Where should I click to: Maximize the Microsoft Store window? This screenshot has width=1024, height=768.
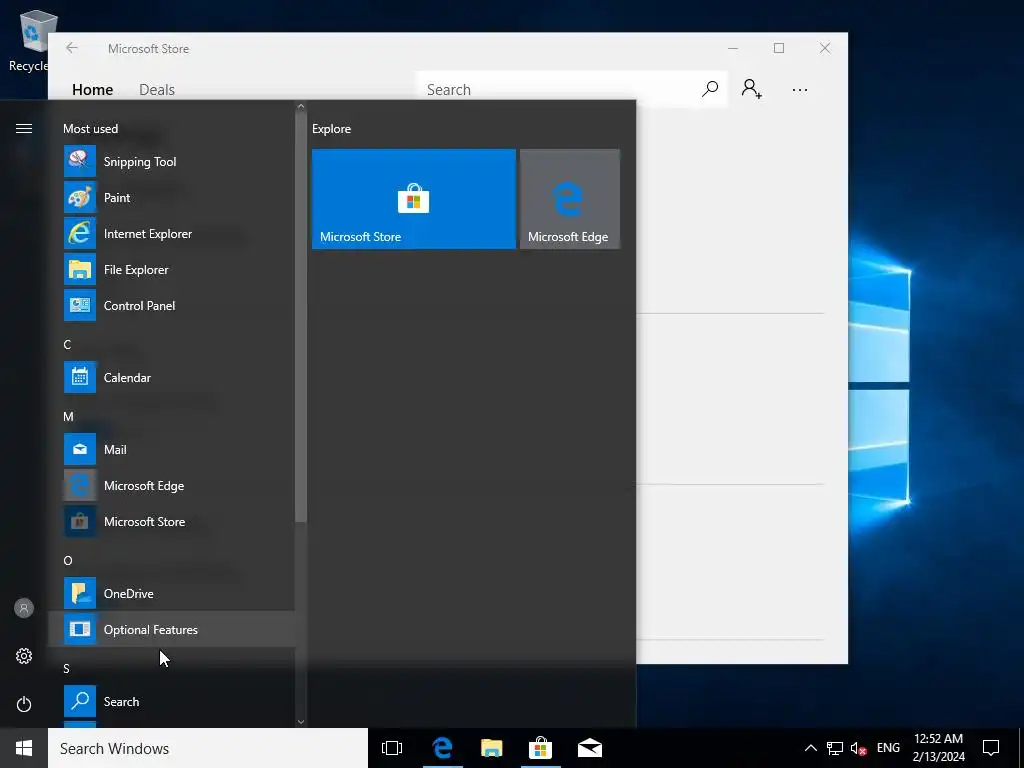pyautogui.click(x=778, y=48)
